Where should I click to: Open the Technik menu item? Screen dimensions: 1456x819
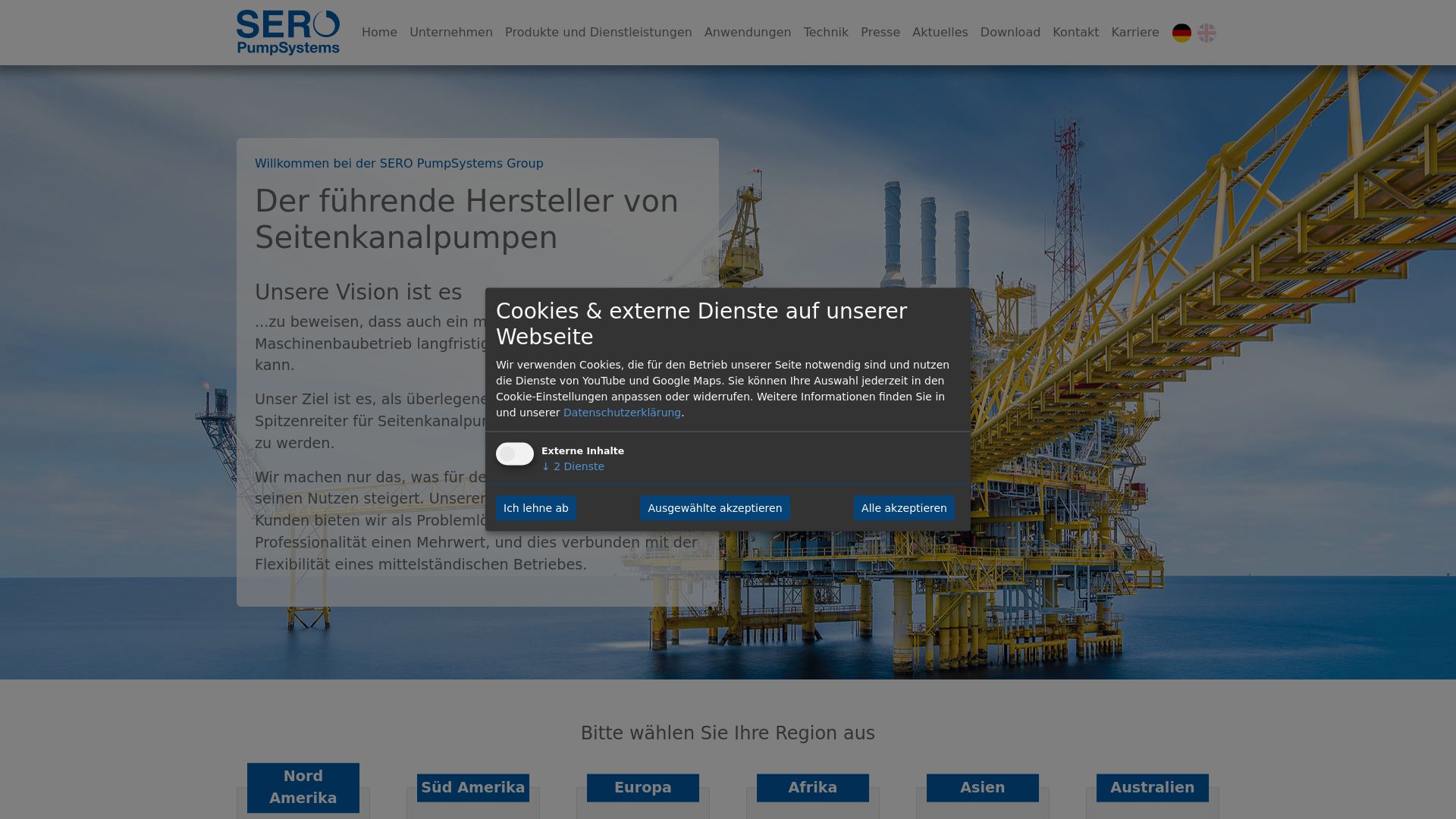[x=826, y=33]
